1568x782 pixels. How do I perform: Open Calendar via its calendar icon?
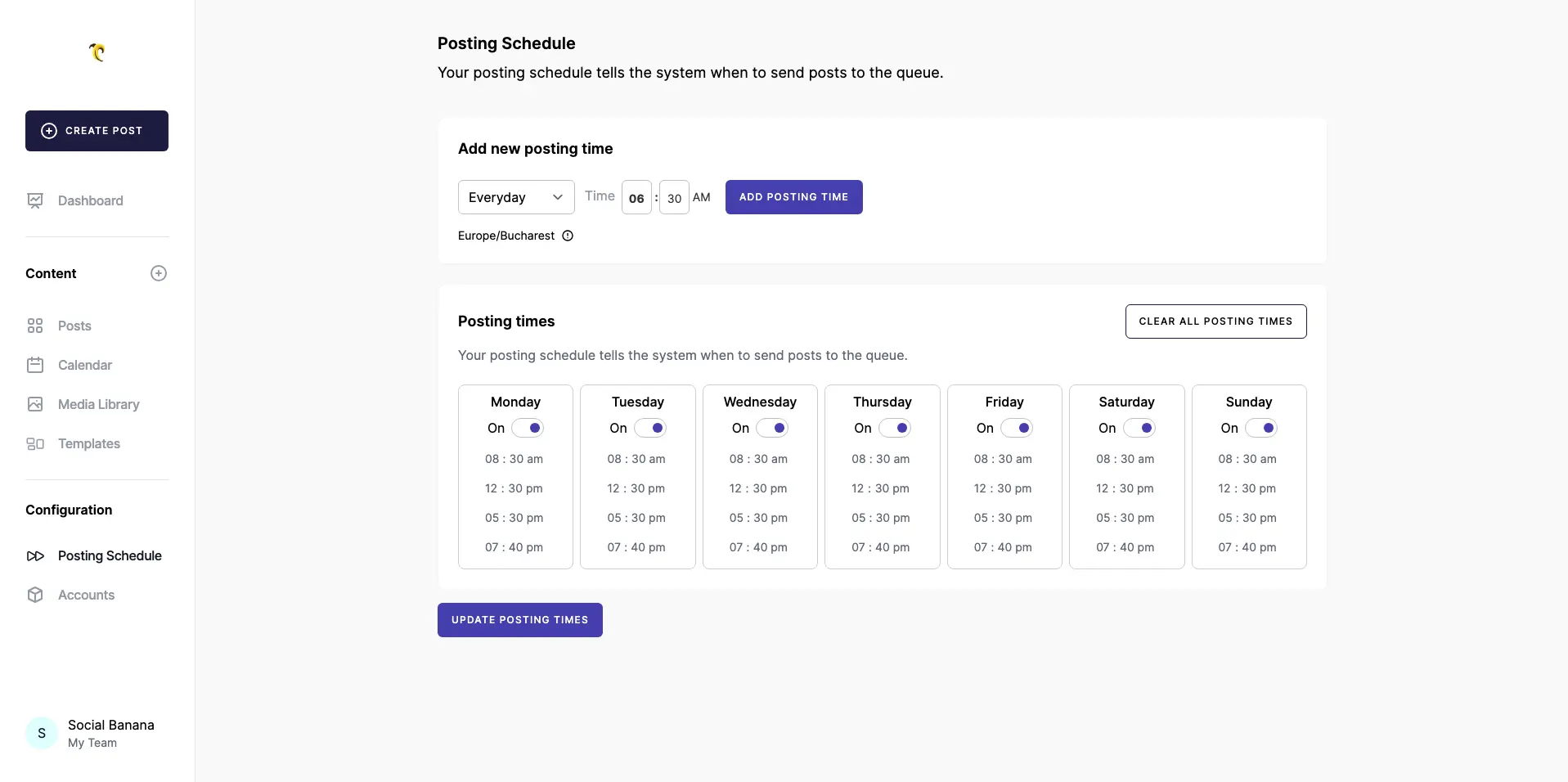(x=35, y=365)
